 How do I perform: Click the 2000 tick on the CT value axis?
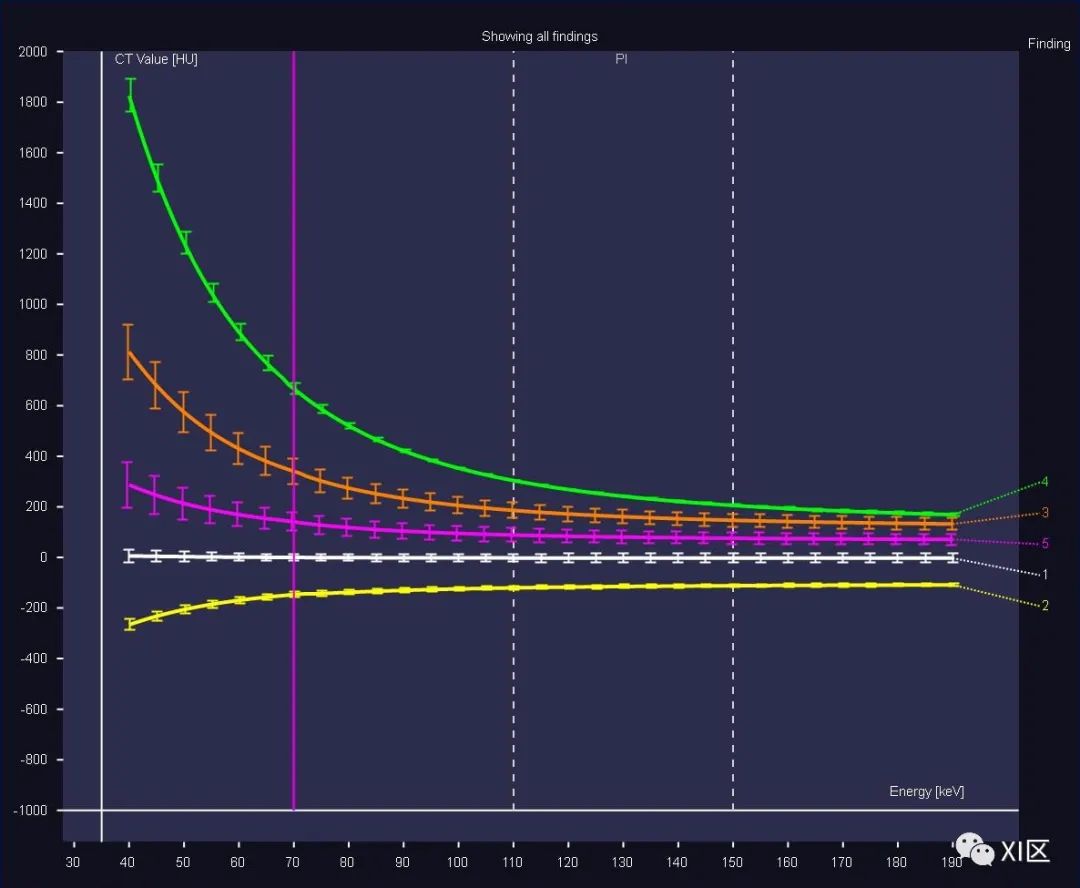33,52
